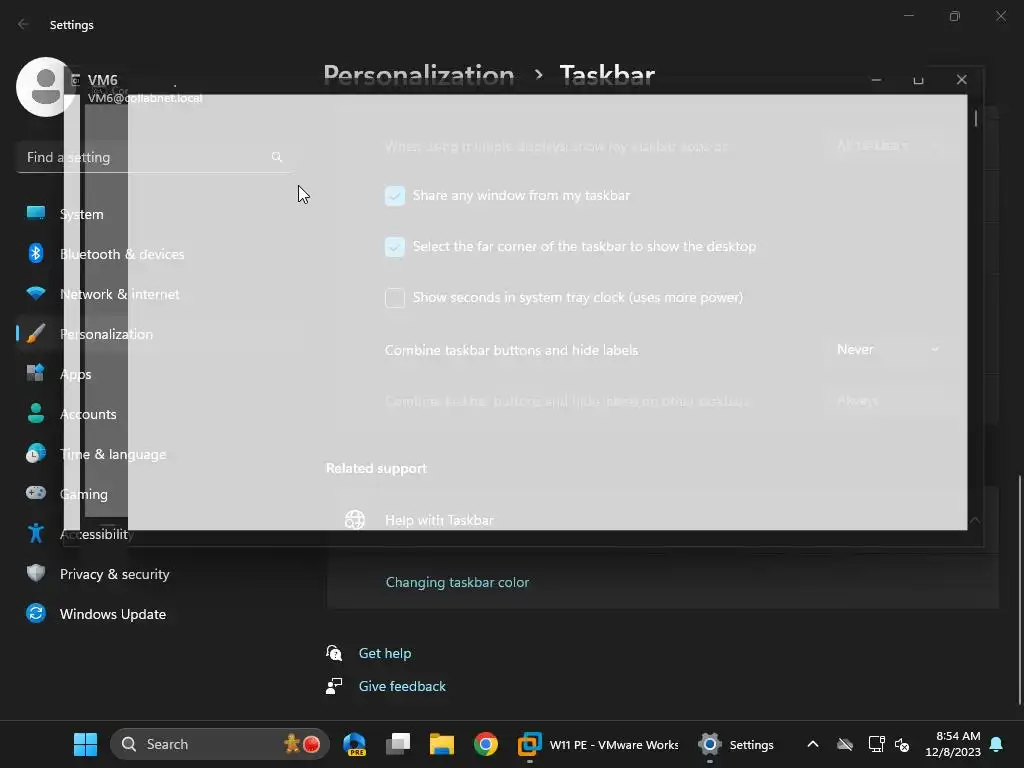Open the Give feedback link
The image size is (1024, 768).
point(402,686)
